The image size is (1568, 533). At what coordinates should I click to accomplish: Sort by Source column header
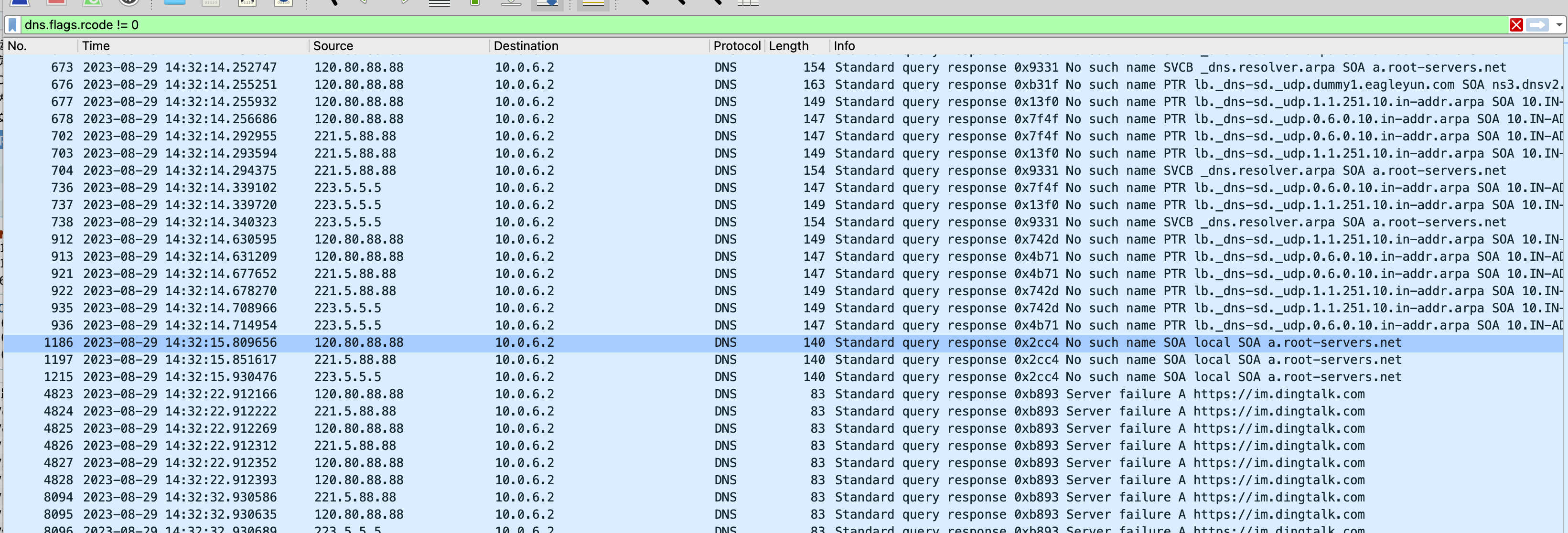tap(399, 46)
